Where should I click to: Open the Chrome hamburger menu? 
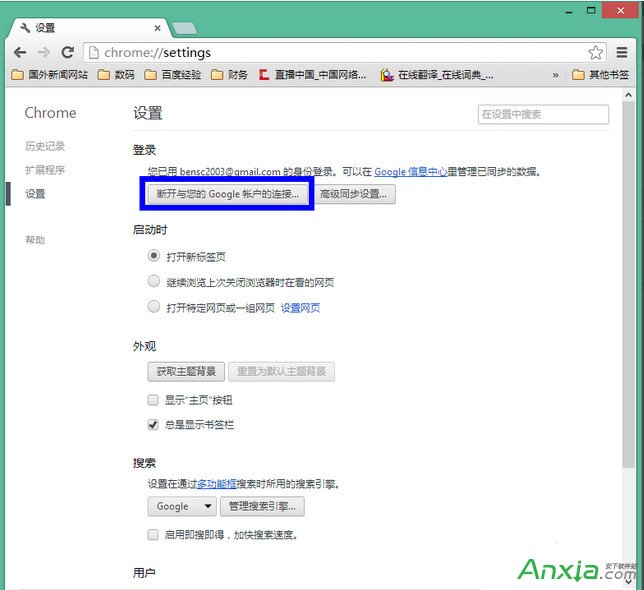(x=622, y=53)
